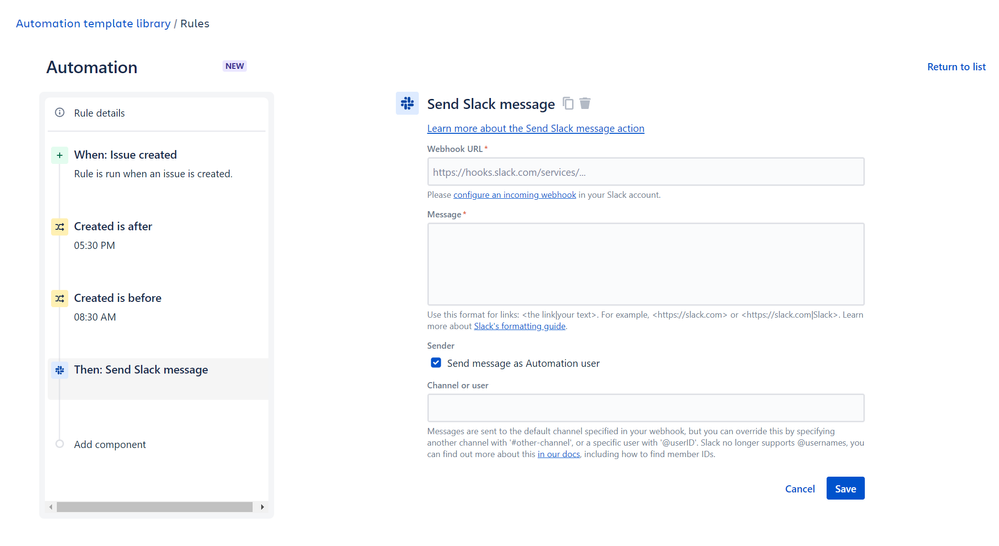Click the copy icon next to Send Slack message
The width and height of the screenshot is (999, 546).
point(568,103)
